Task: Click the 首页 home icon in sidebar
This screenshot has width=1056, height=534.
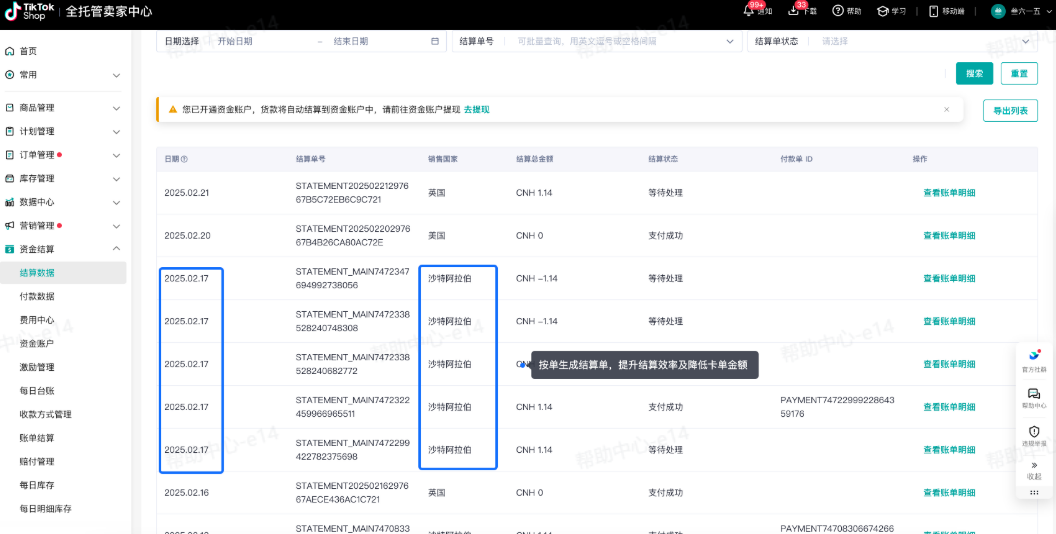Action: (9, 51)
